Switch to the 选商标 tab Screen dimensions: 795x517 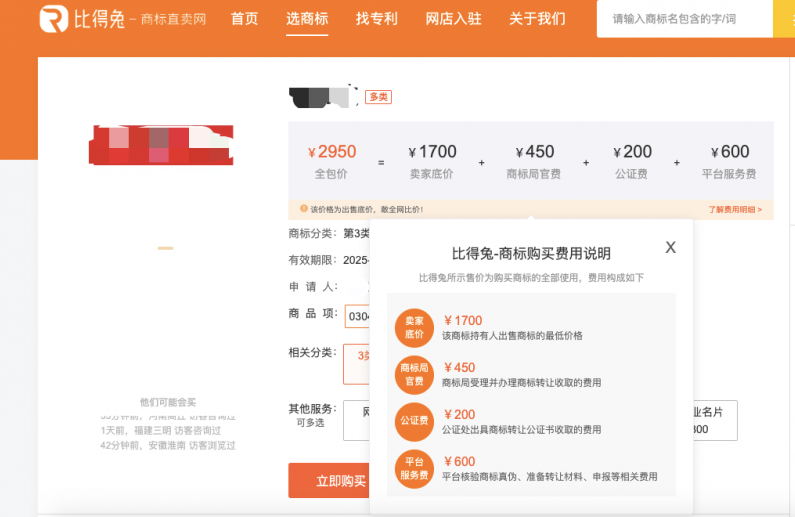(x=307, y=19)
